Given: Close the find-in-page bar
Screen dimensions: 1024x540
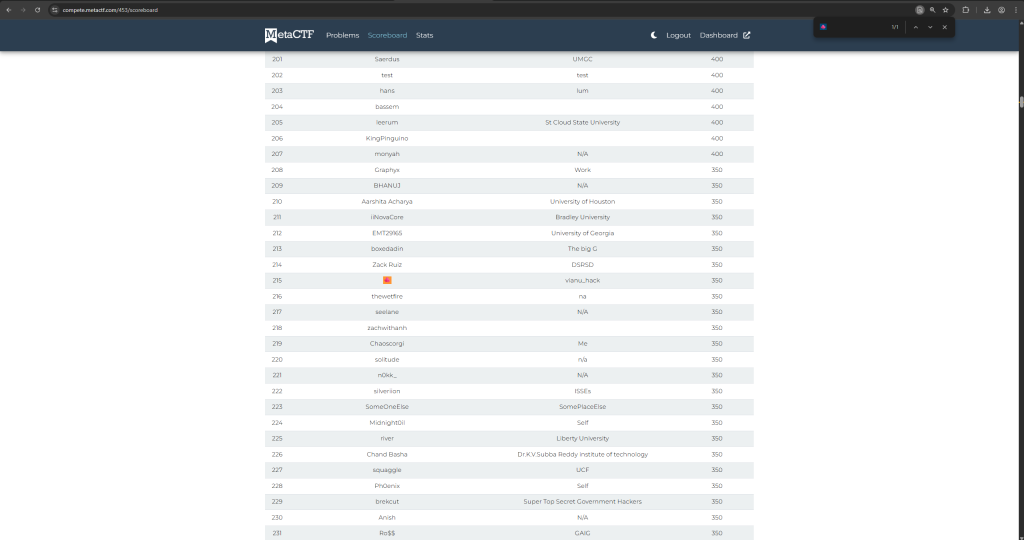Looking at the screenshot, I should click(x=944, y=27).
